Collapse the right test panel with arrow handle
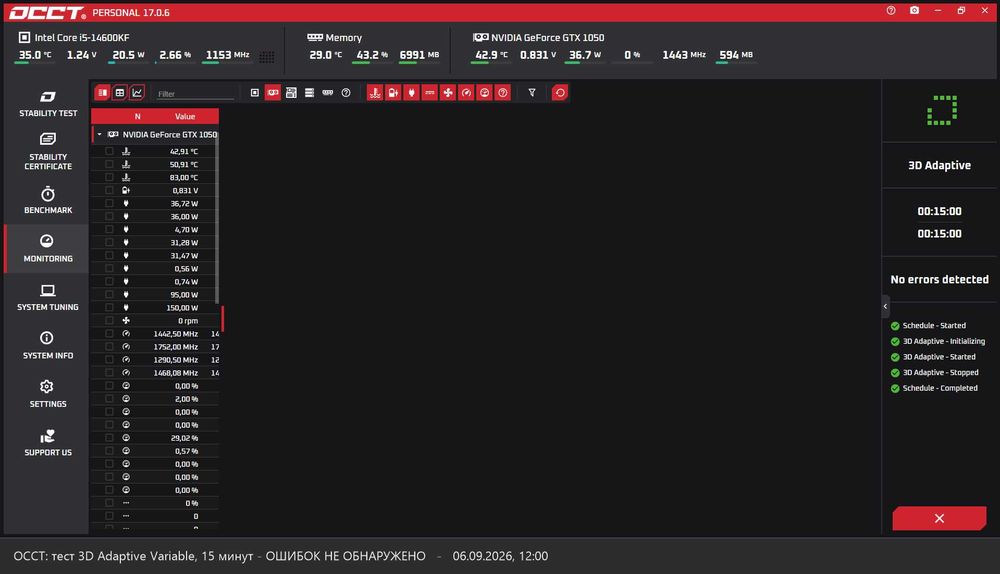 point(885,306)
